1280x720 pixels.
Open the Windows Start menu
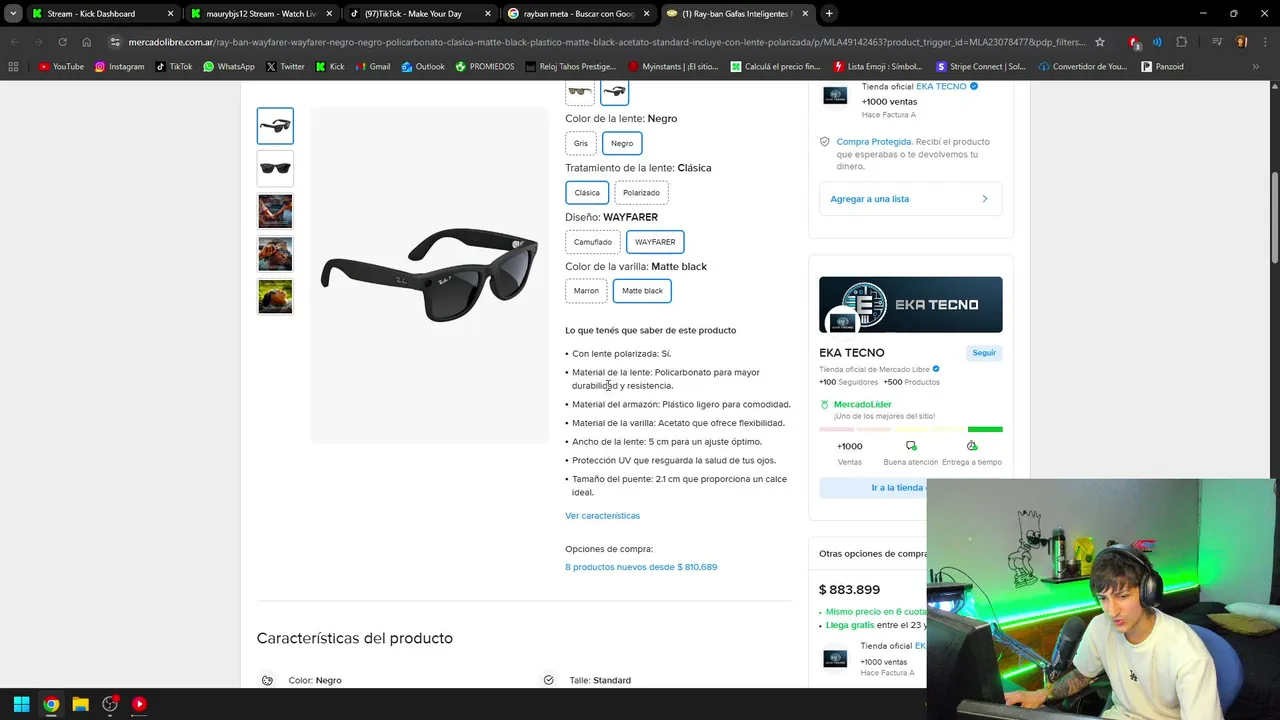pyautogui.click(x=21, y=704)
